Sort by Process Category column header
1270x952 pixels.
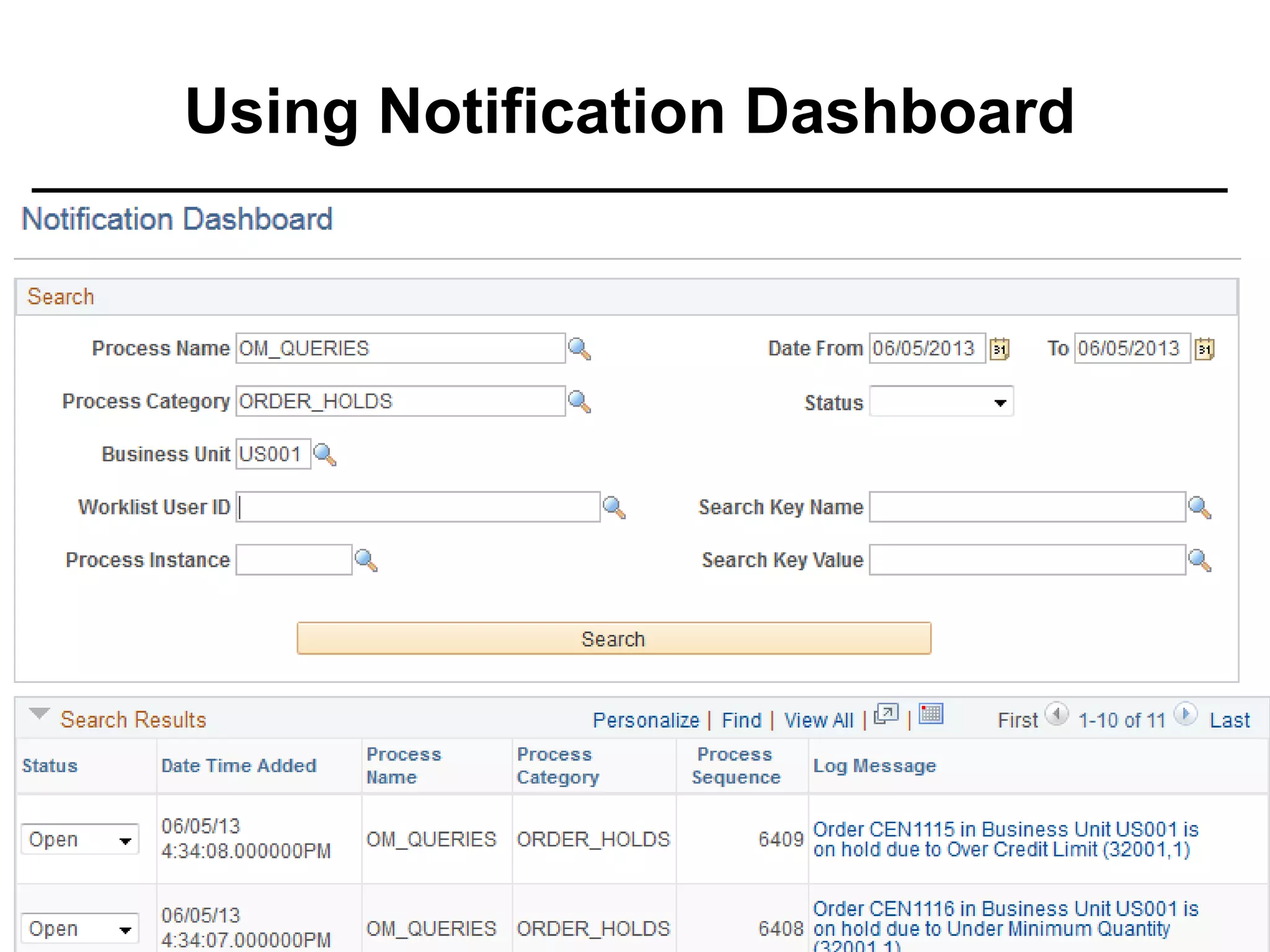tap(558, 765)
